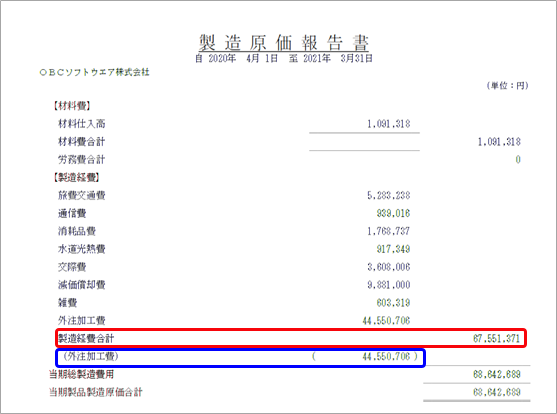Image resolution: width=557 pixels, height=414 pixels.
Task: Click the 【製造経費】 section header
Action: (76, 177)
